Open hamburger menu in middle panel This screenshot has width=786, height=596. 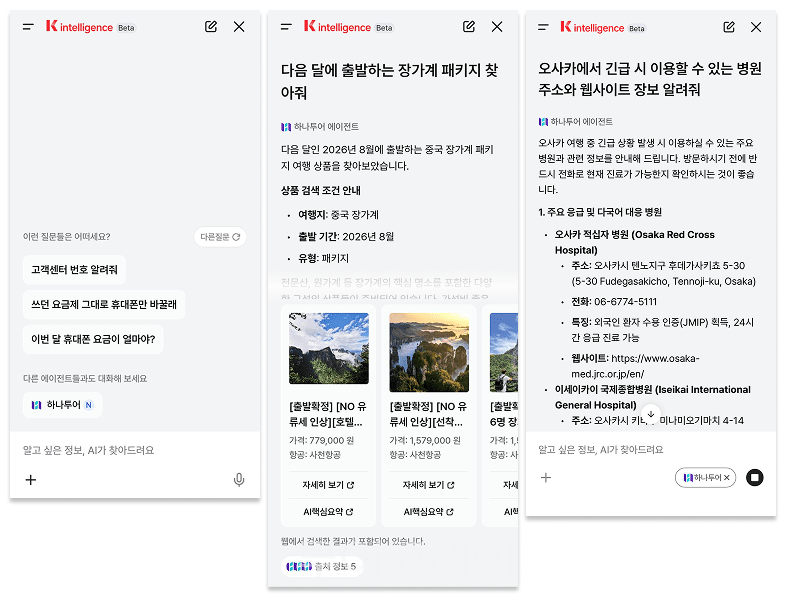[286, 27]
